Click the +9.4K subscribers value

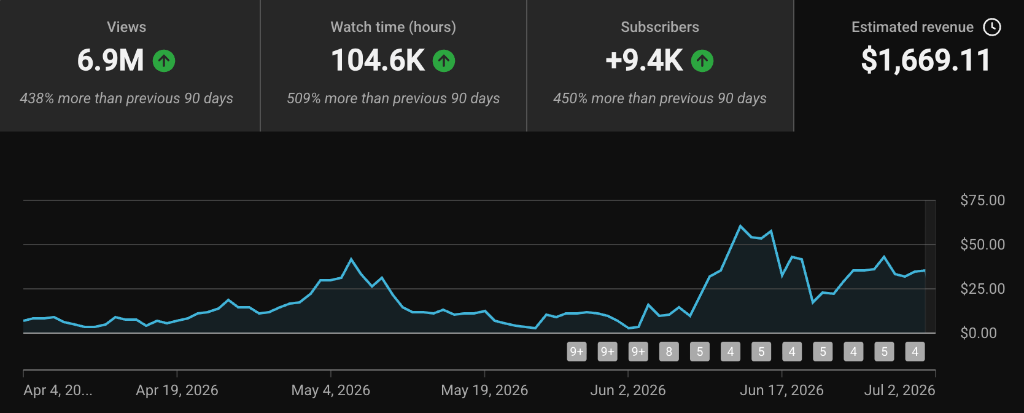pos(644,61)
